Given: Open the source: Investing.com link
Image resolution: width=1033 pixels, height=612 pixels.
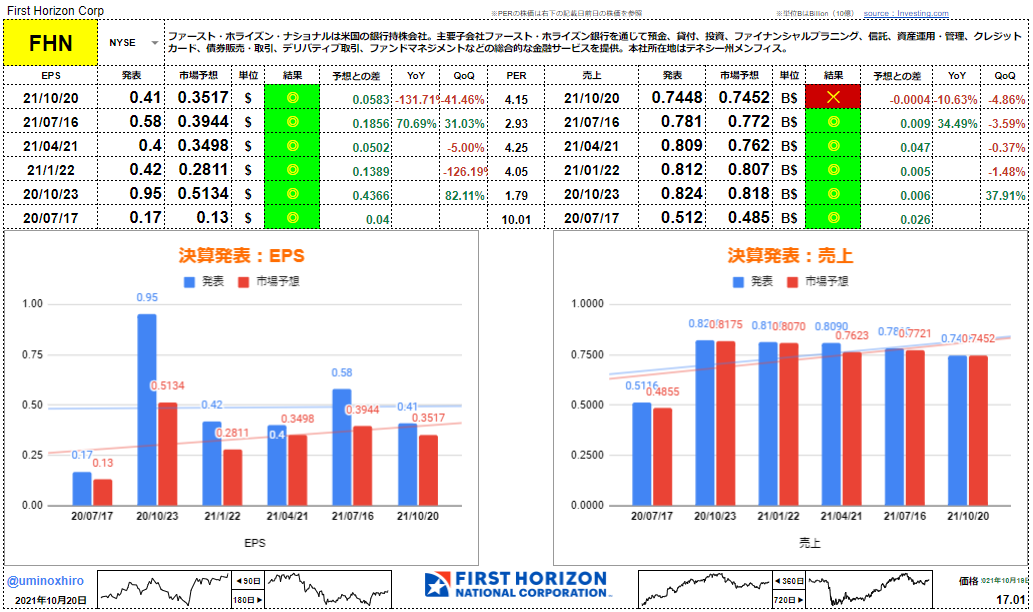Looking at the screenshot, I should 906,13.
